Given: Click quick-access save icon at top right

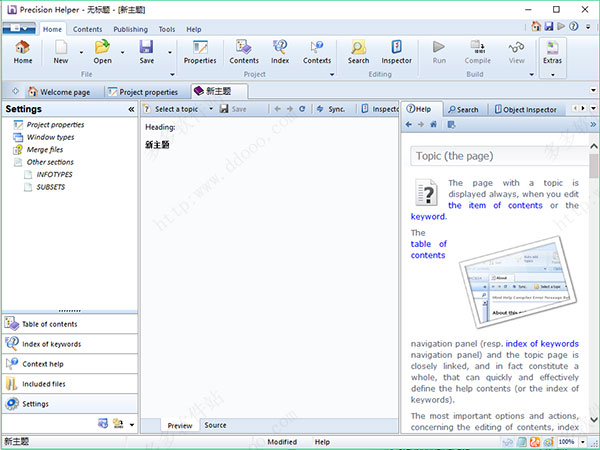Looking at the screenshot, I should 549,26.
